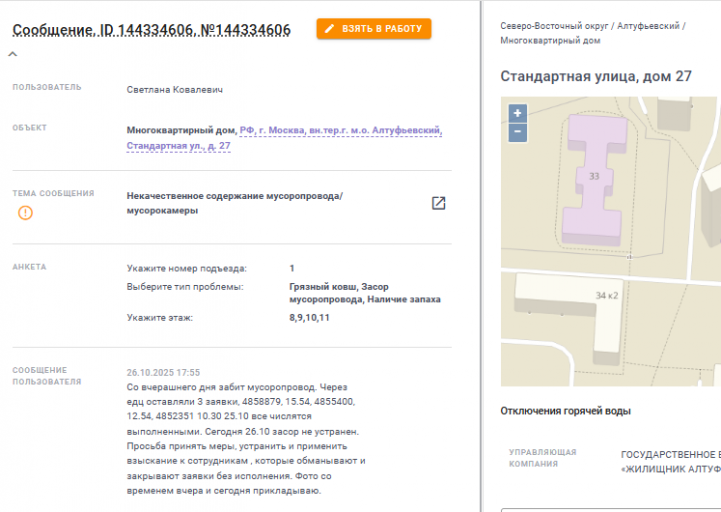Click the 'Взять в работу' orange button

click(374, 29)
